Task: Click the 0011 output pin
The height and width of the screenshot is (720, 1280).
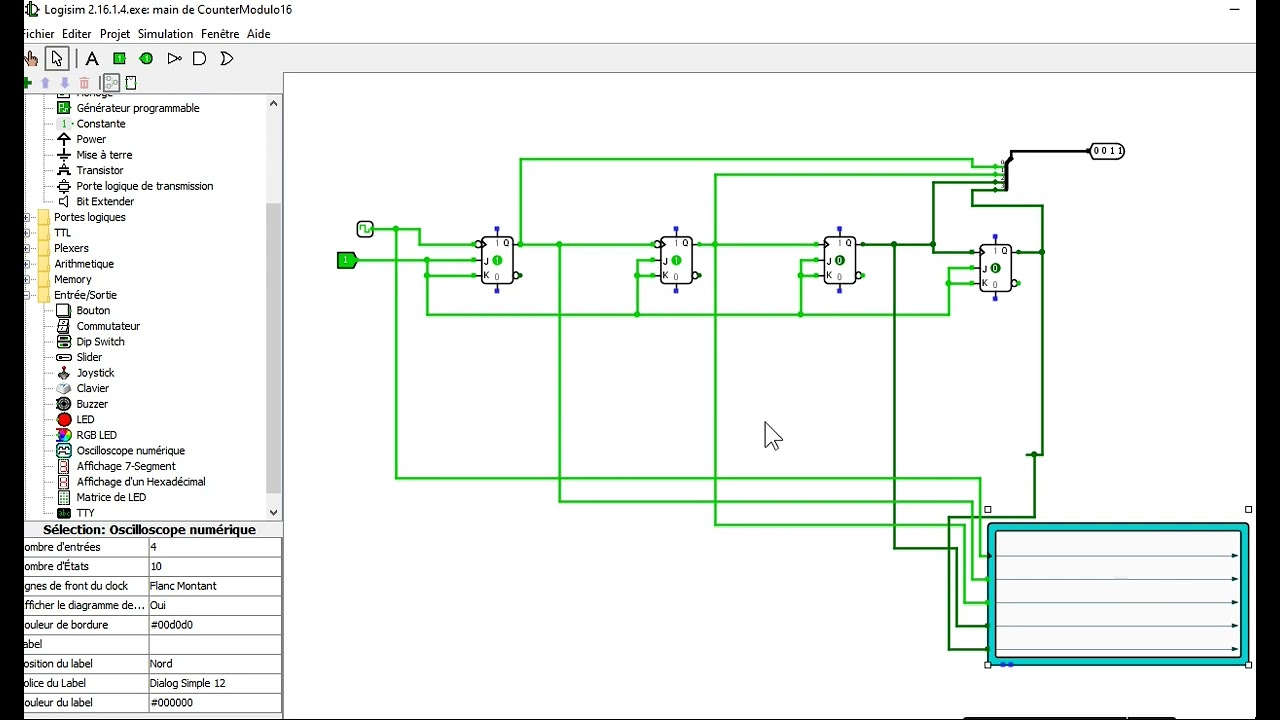Action: click(1107, 151)
